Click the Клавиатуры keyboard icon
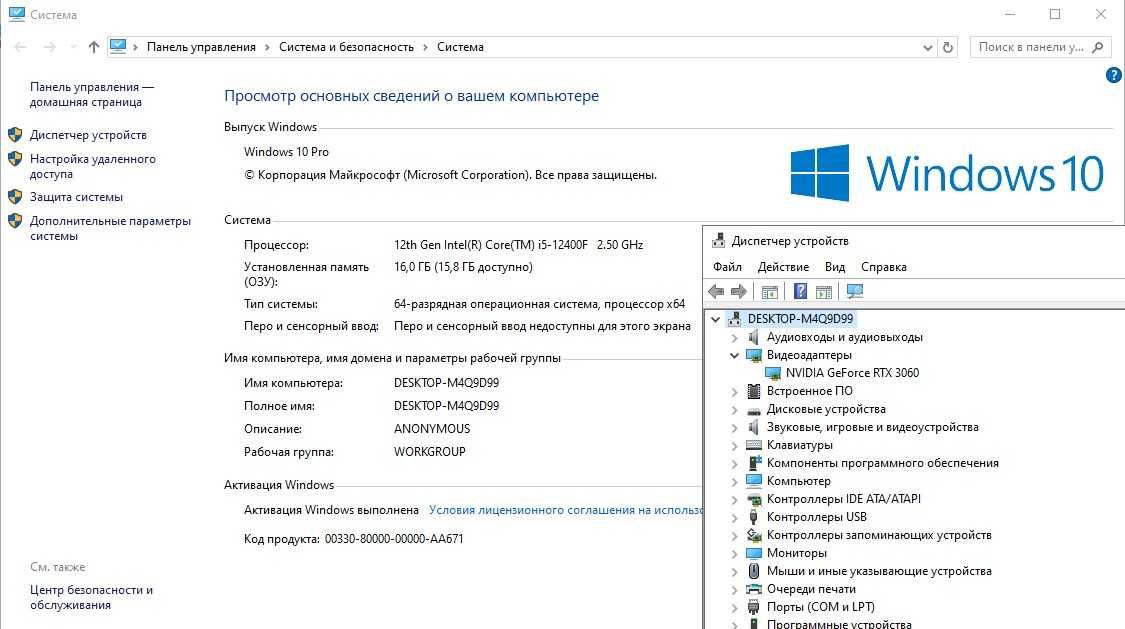1125x629 pixels. click(x=753, y=445)
